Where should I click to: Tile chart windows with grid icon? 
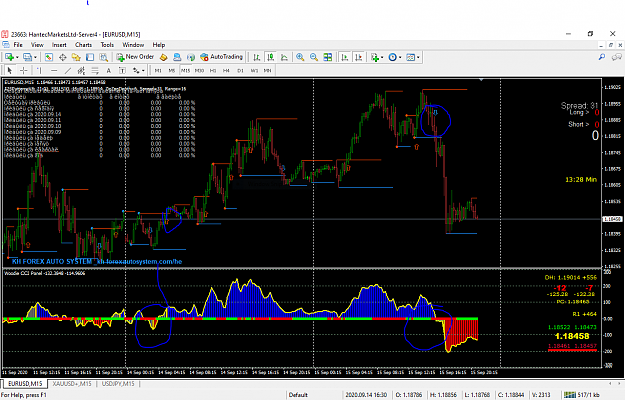tap(328, 57)
